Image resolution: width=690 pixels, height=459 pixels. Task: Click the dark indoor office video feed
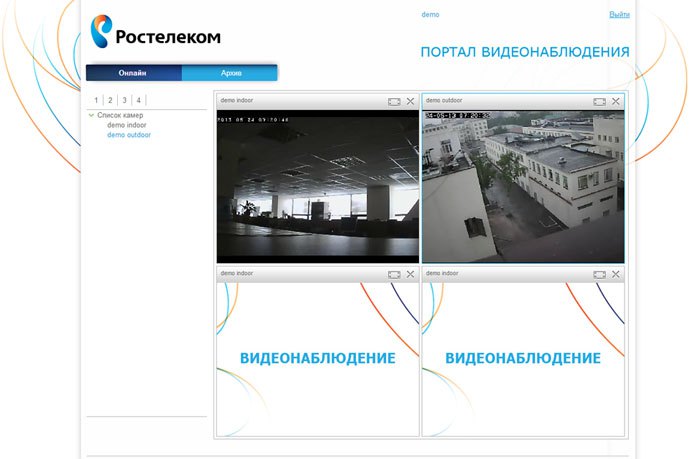318,187
